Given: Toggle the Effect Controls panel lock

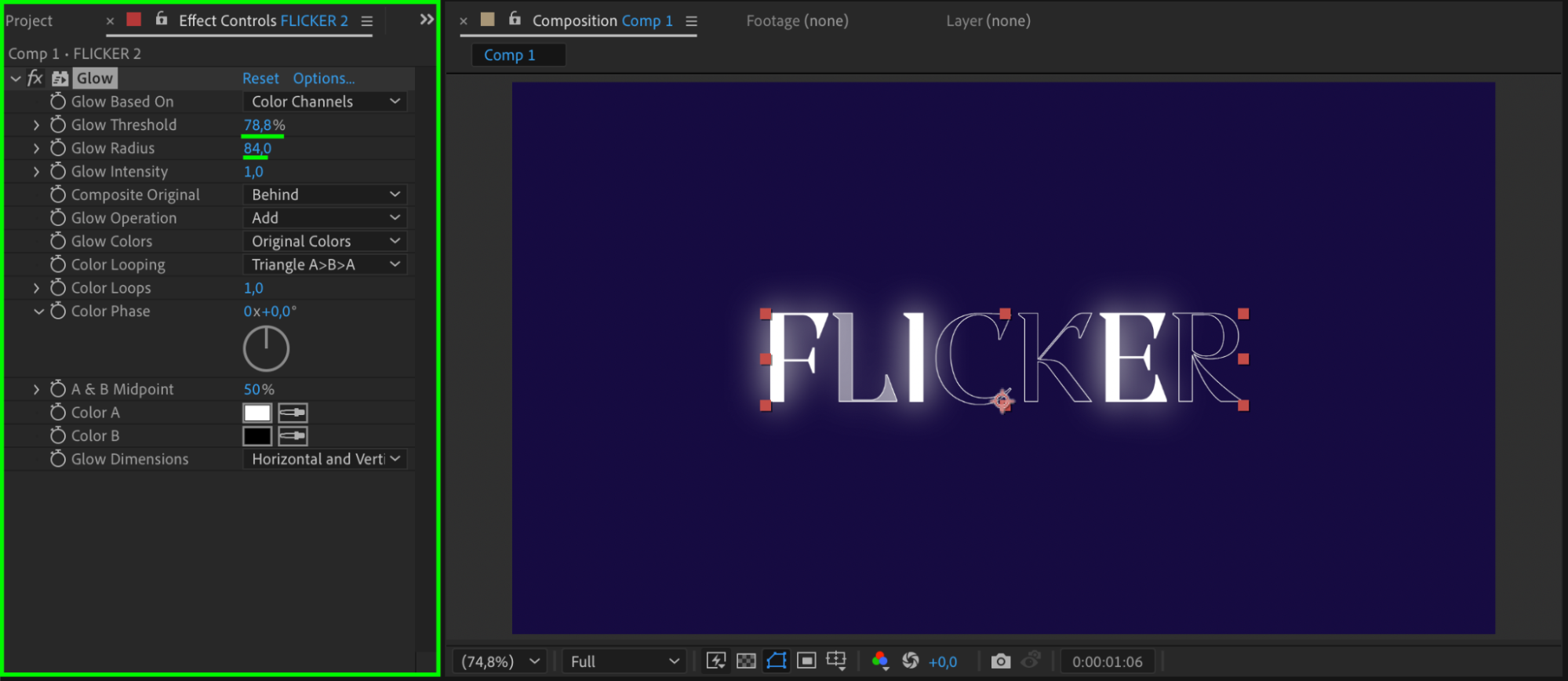Looking at the screenshot, I should pyautogui.click(x=161, y=19).
